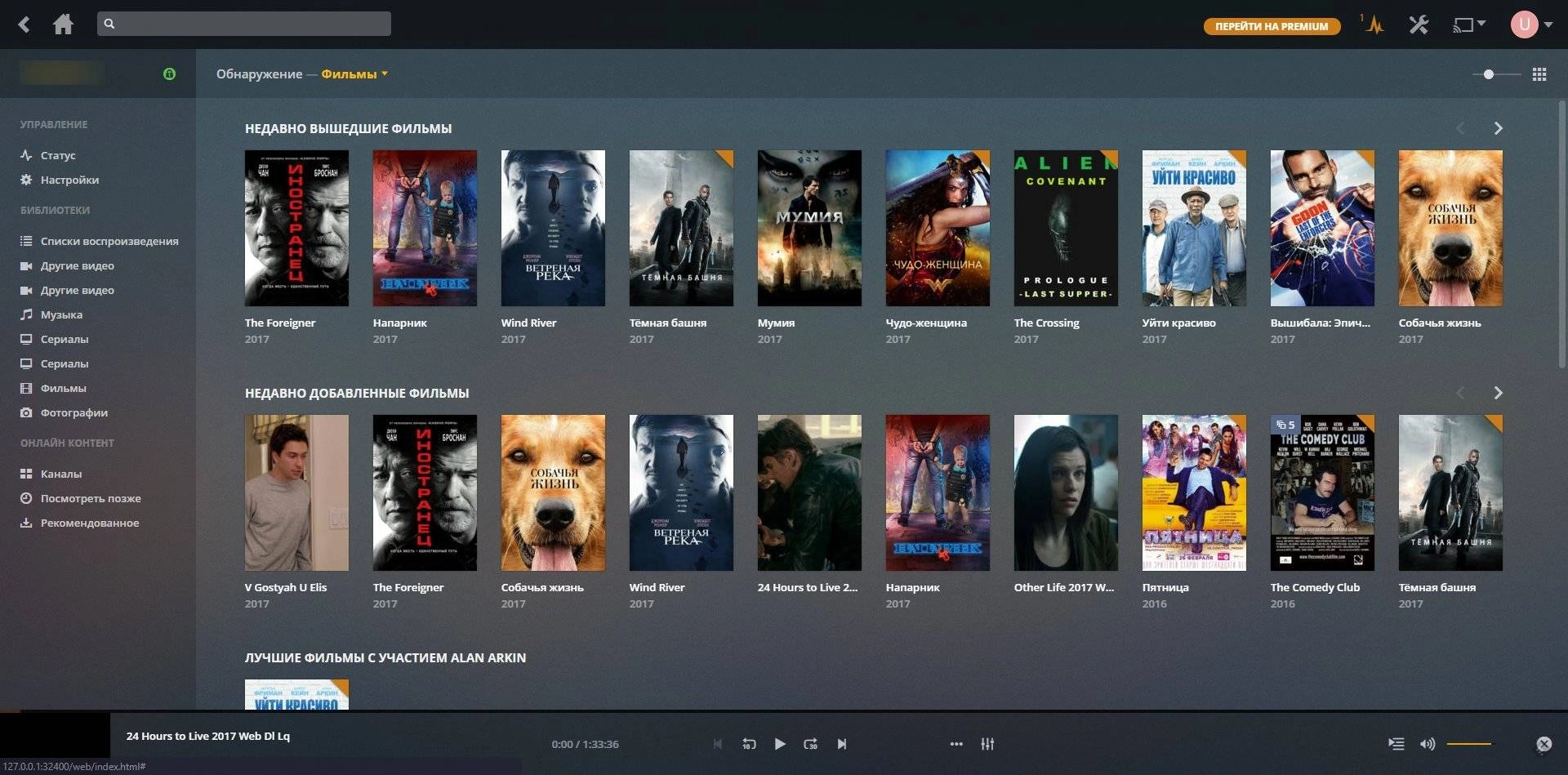Adjust the poster size slider
The height and width of the screenshot is (775, 1568).
click(1496, 74)
